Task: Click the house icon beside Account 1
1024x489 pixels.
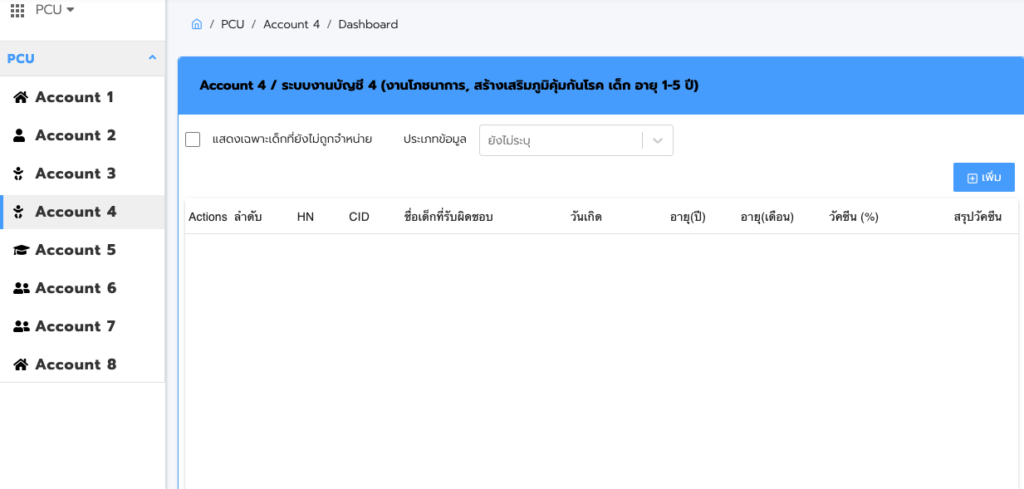Action: pyautogui.click(x=19, y=97)
